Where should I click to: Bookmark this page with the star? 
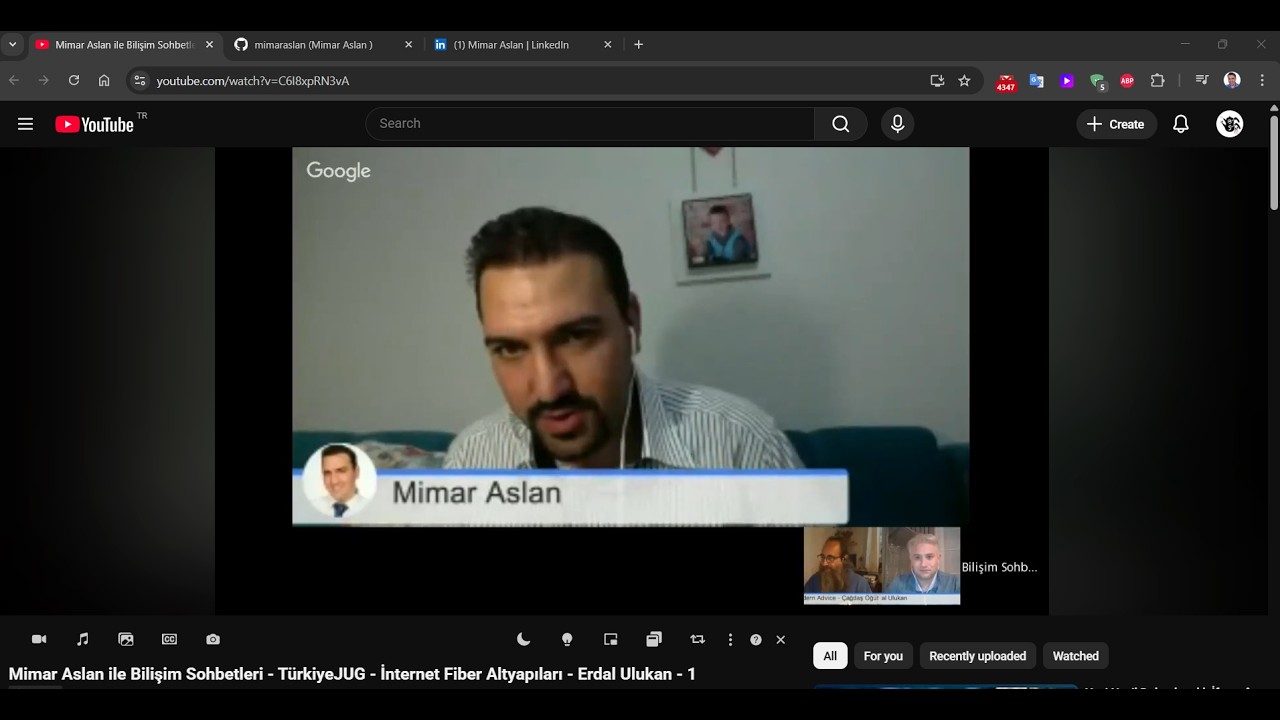click(x=964, y=81)
